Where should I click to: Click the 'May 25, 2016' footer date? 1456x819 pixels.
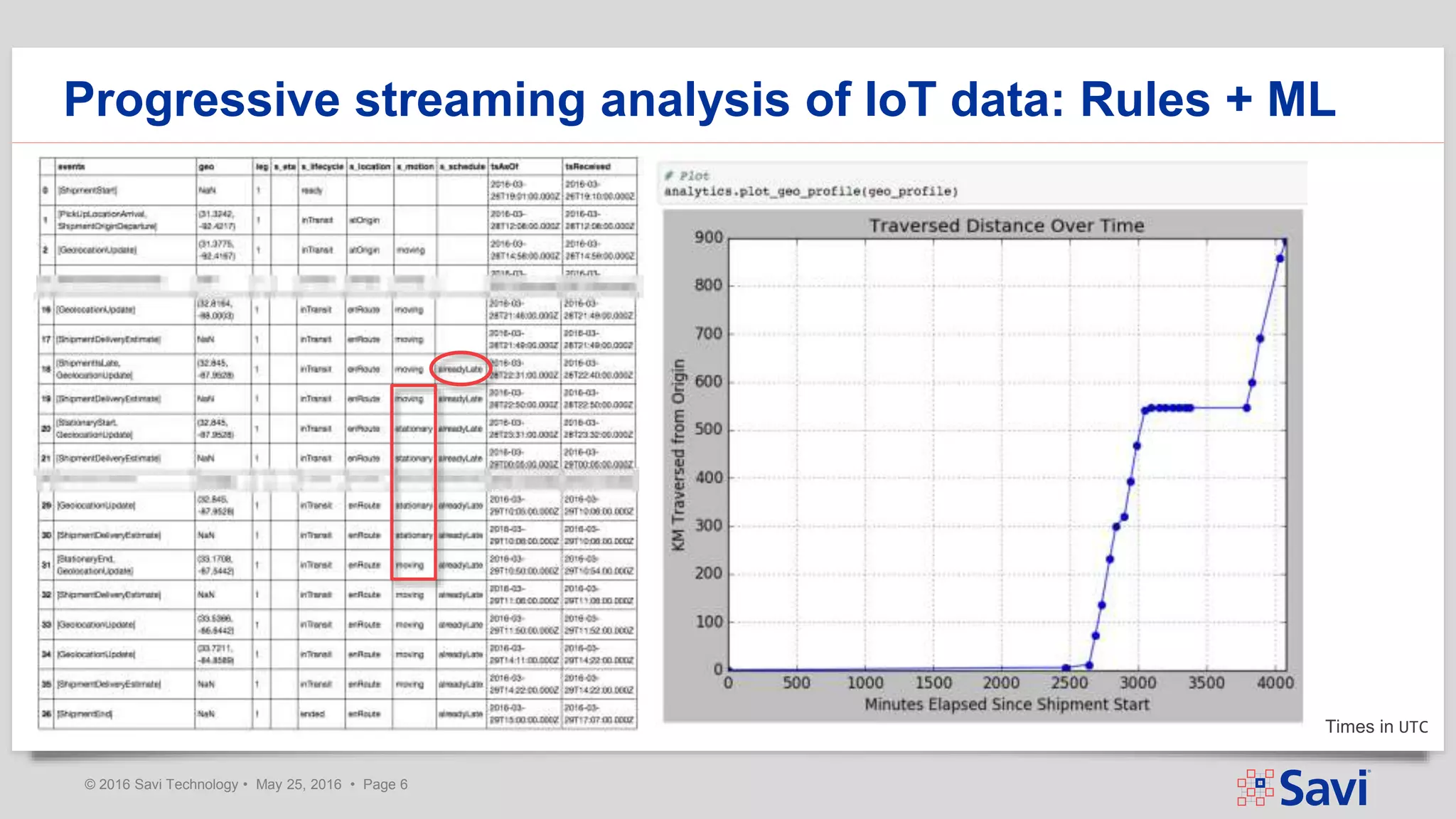click(x=299, y=784)
